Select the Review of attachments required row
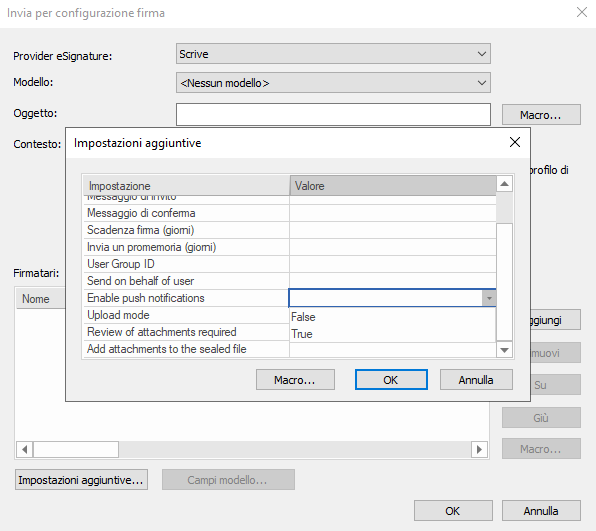Viewport: 596px width, 531px height. click(x=186, y=332)
